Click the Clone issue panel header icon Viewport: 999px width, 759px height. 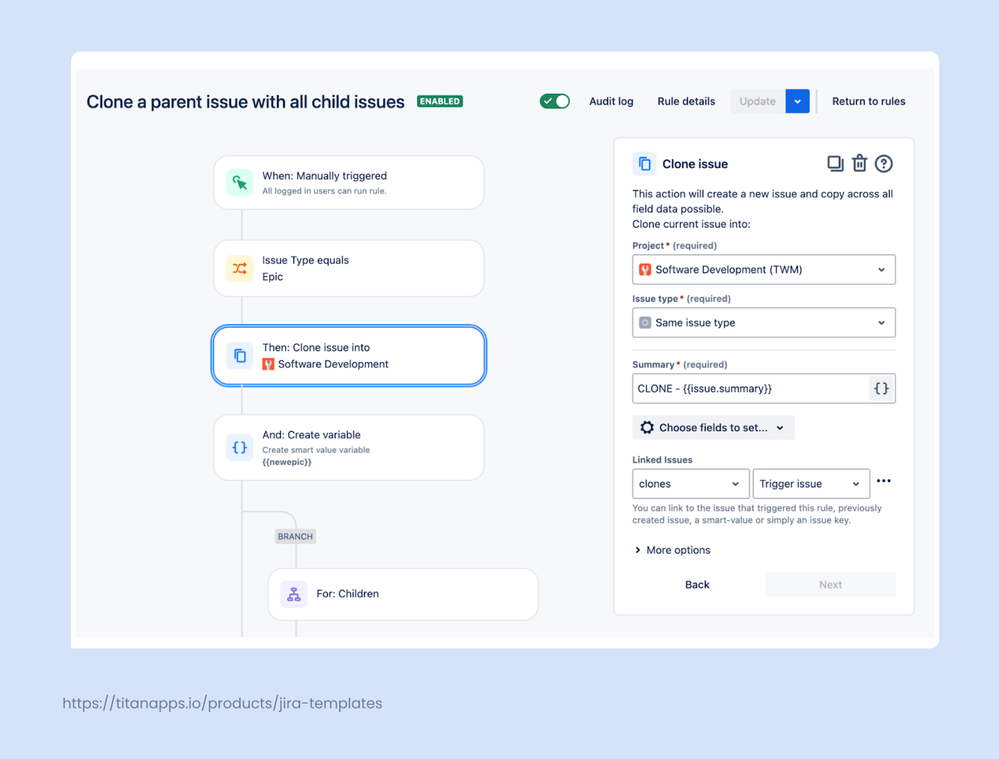click(x=644, y=164)
